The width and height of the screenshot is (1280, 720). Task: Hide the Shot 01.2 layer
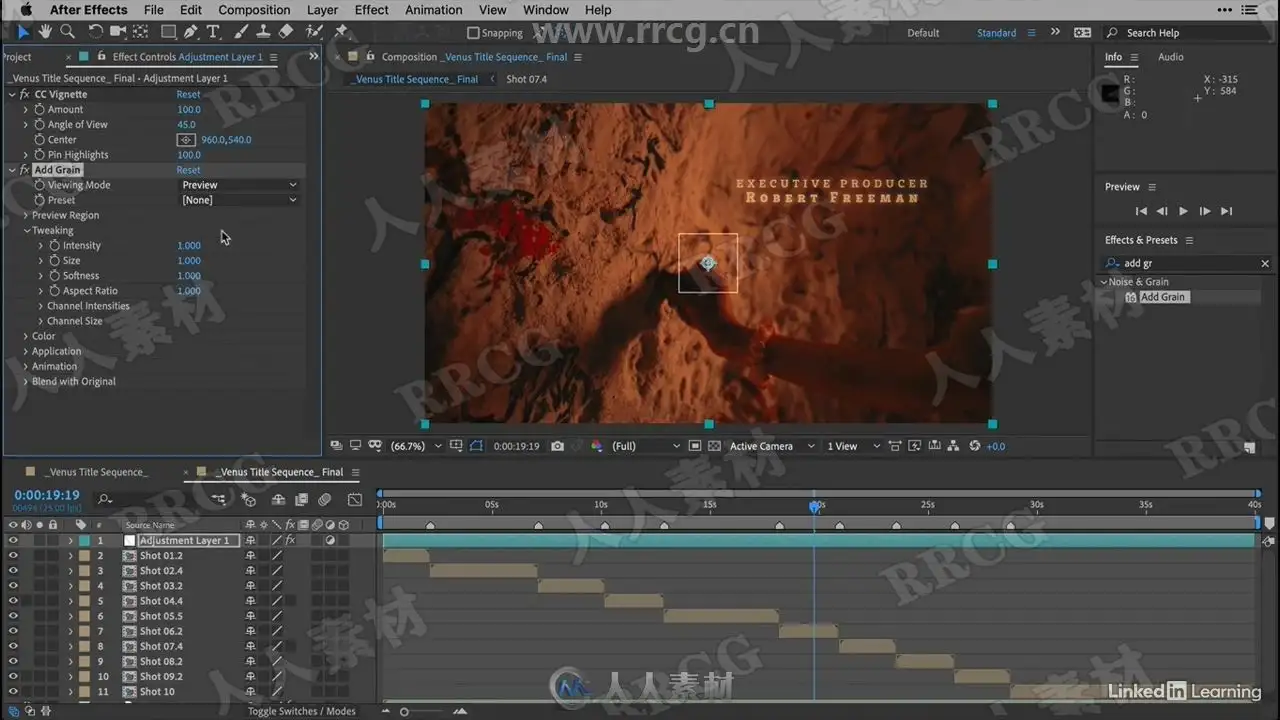click(13, 556)
